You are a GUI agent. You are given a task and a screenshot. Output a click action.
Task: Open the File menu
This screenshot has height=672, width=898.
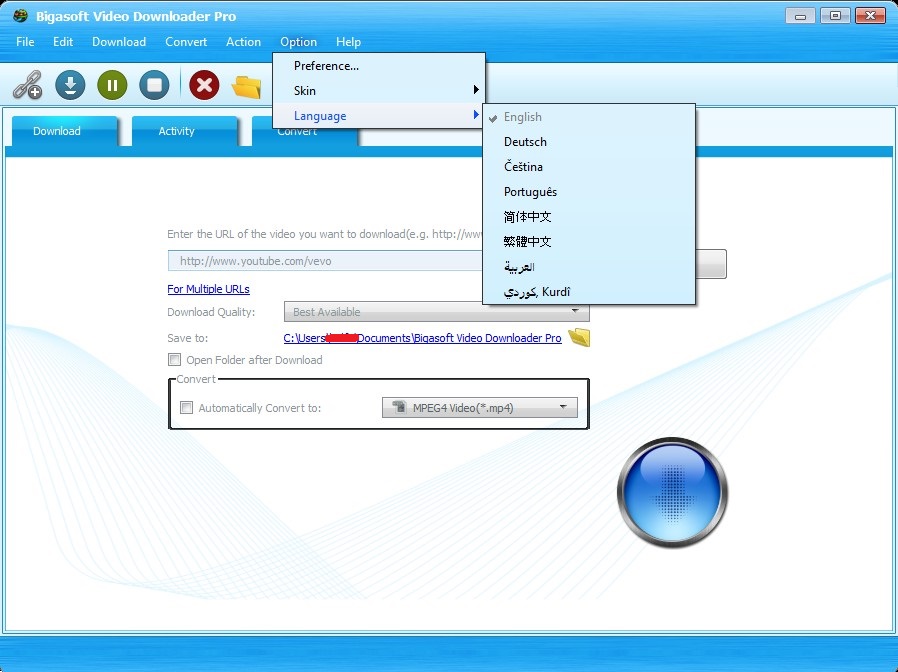point(25,42)
